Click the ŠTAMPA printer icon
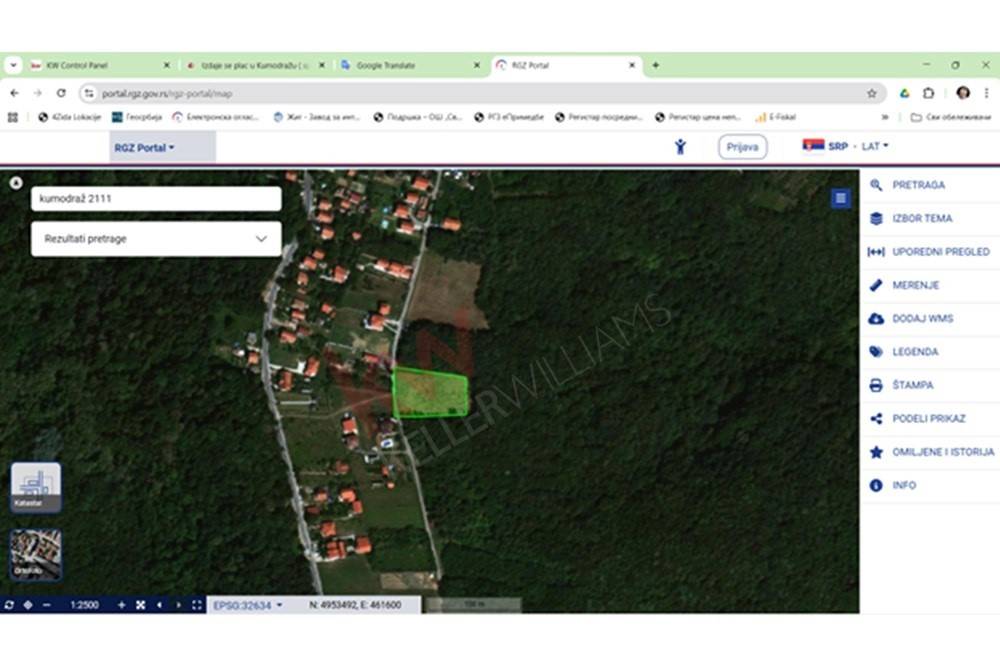Viewport: 1000px width, 667px height. [876, 385]
